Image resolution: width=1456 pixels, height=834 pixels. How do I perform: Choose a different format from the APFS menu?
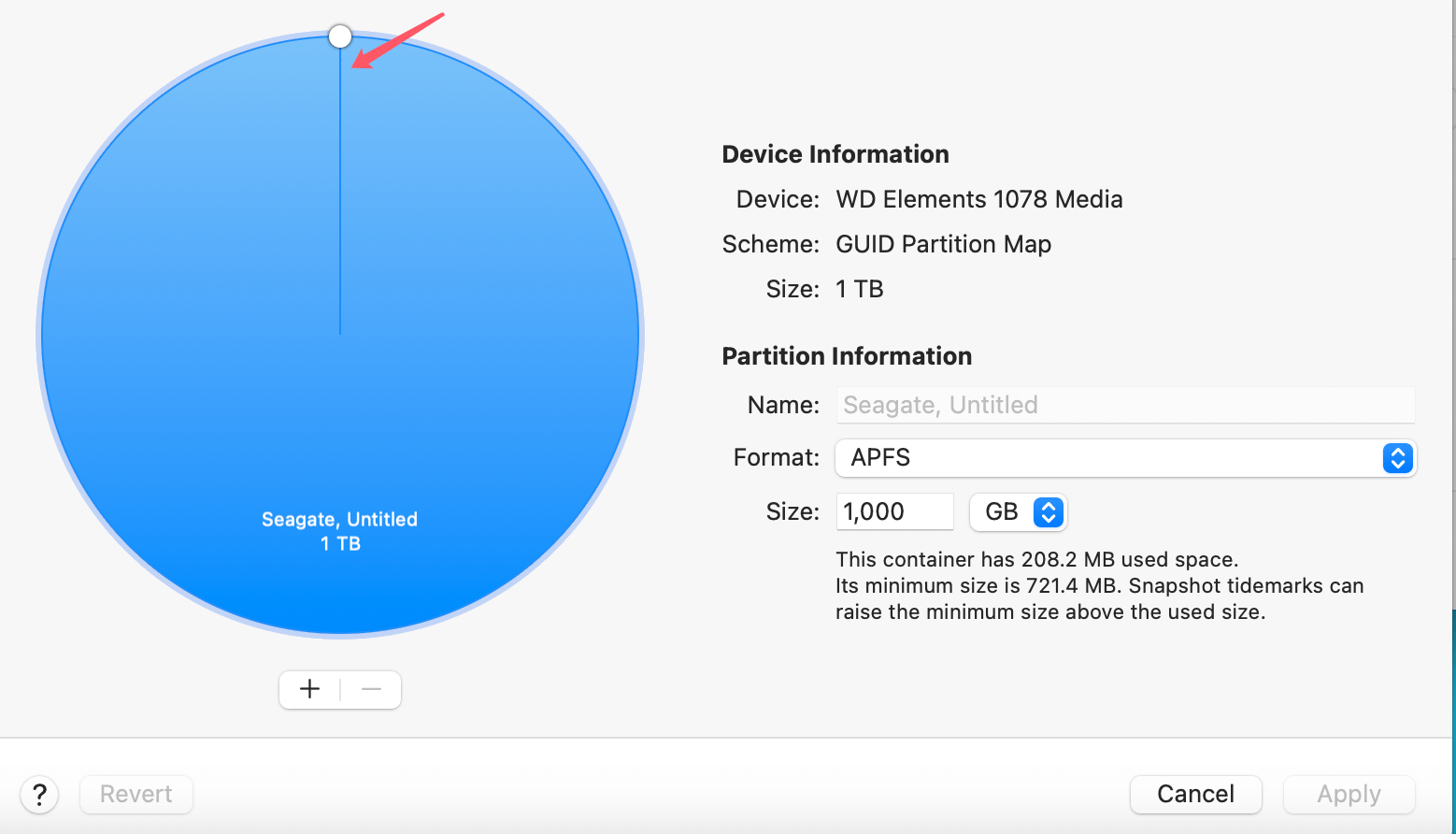click(1121, 458)
